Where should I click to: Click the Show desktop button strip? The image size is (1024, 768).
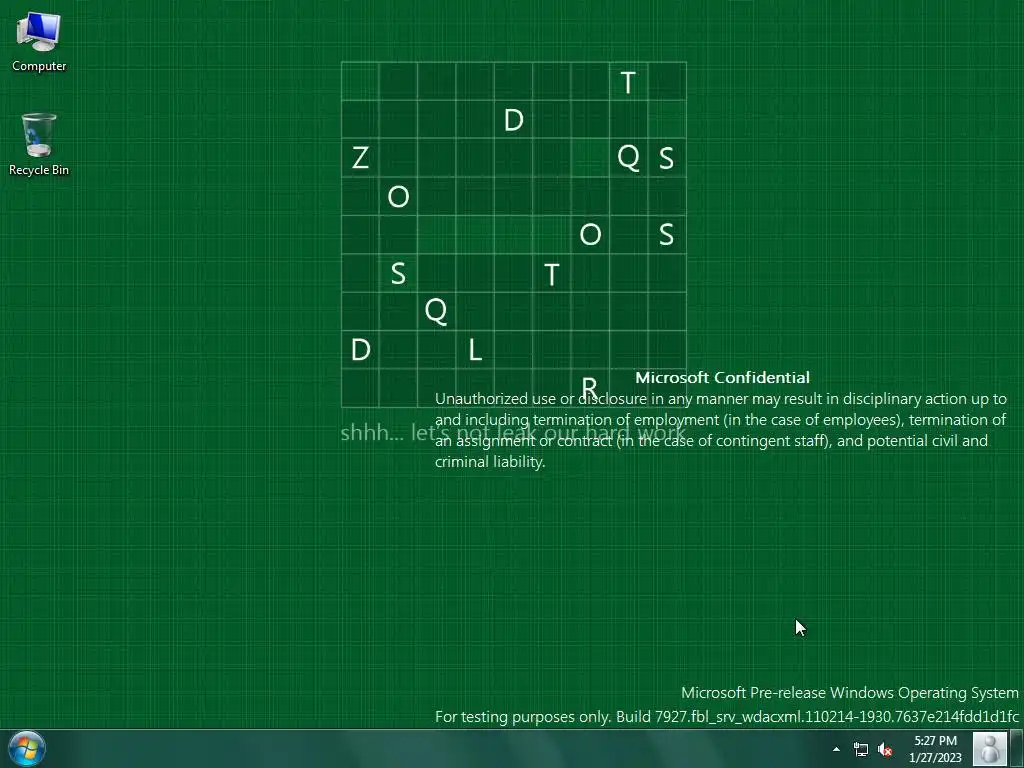1017,749
